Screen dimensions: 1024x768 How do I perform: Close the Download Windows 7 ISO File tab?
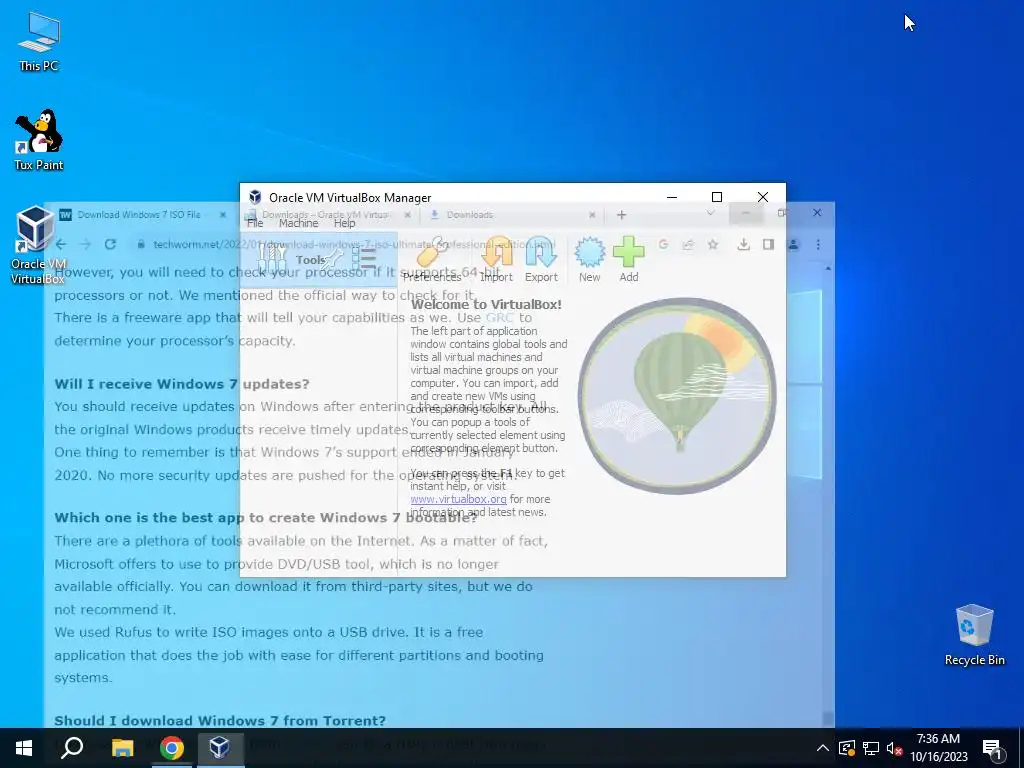click(223, 215)
